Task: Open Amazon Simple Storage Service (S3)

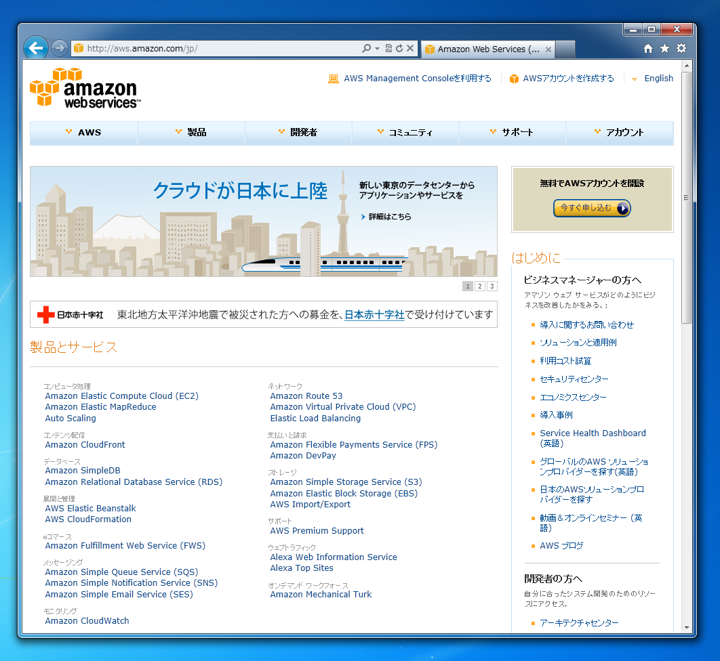Action: click(x=346, y=482)
